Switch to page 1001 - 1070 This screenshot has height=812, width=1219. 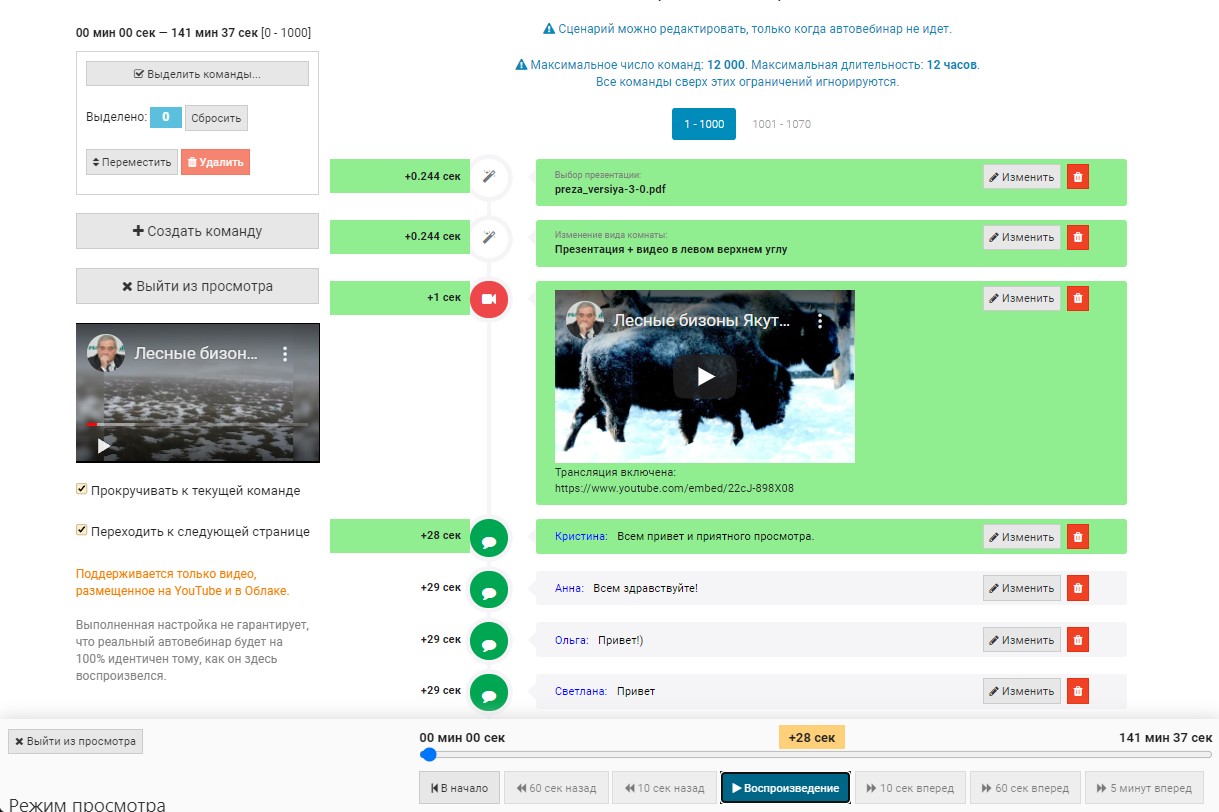(781, 124)
